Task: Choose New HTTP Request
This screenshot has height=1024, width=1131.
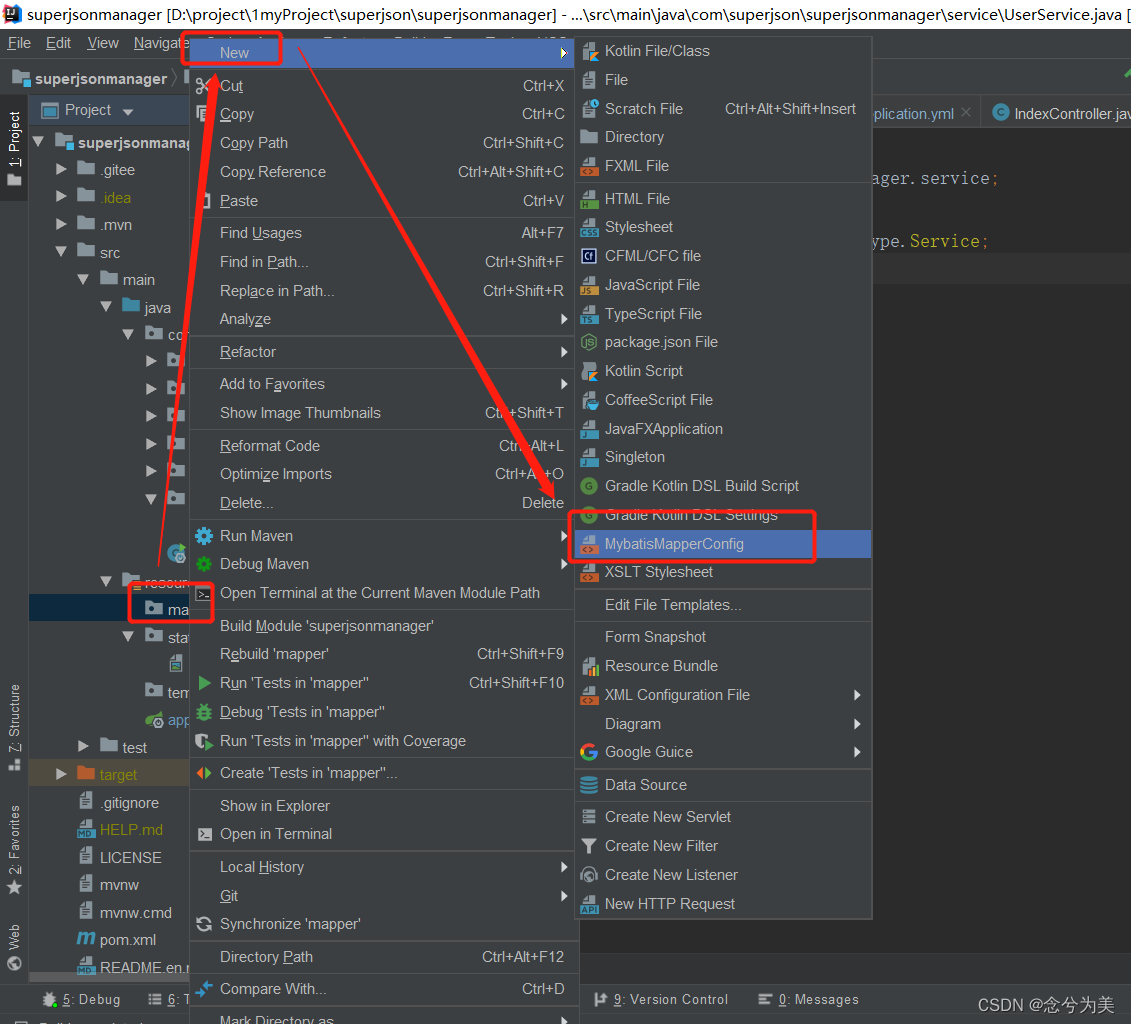Action: pos(723,904)
